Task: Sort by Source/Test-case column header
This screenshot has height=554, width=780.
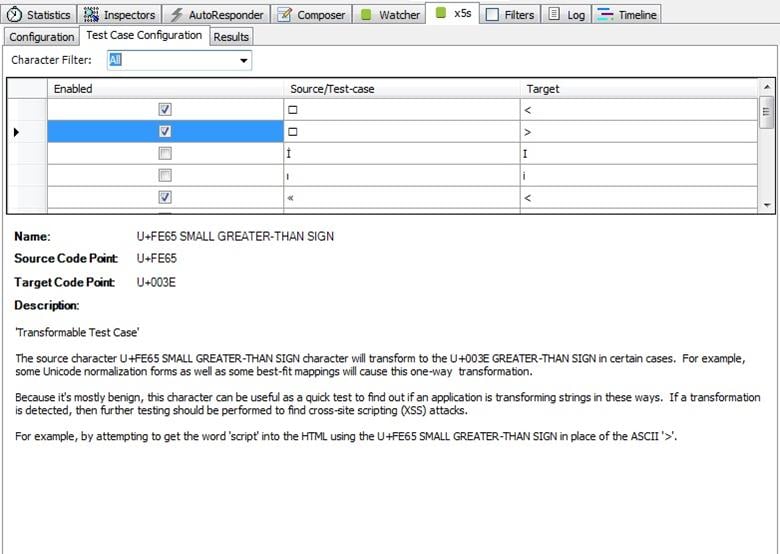Action: point(402,89)
